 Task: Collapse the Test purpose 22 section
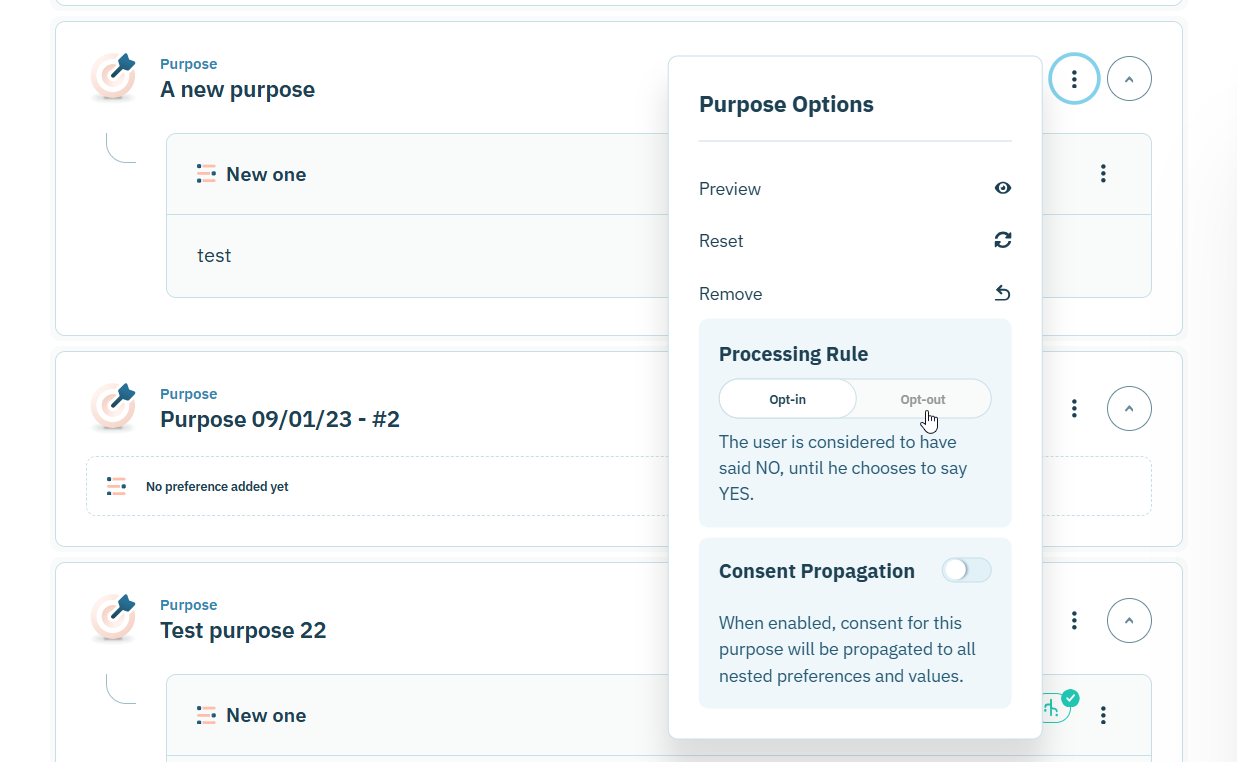coord(1129,621)
